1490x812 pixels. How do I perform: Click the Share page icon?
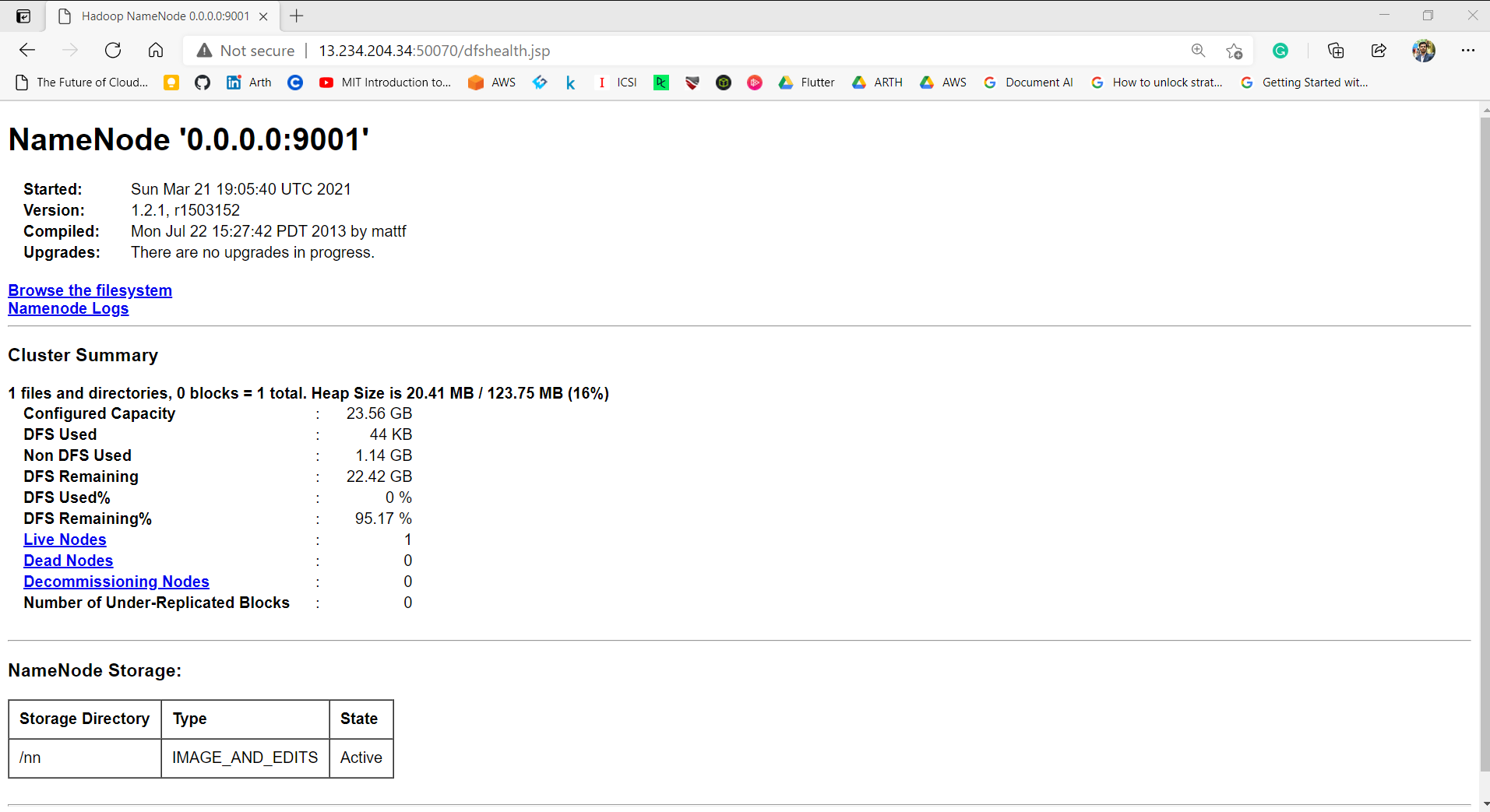[x=1379, y=50]
